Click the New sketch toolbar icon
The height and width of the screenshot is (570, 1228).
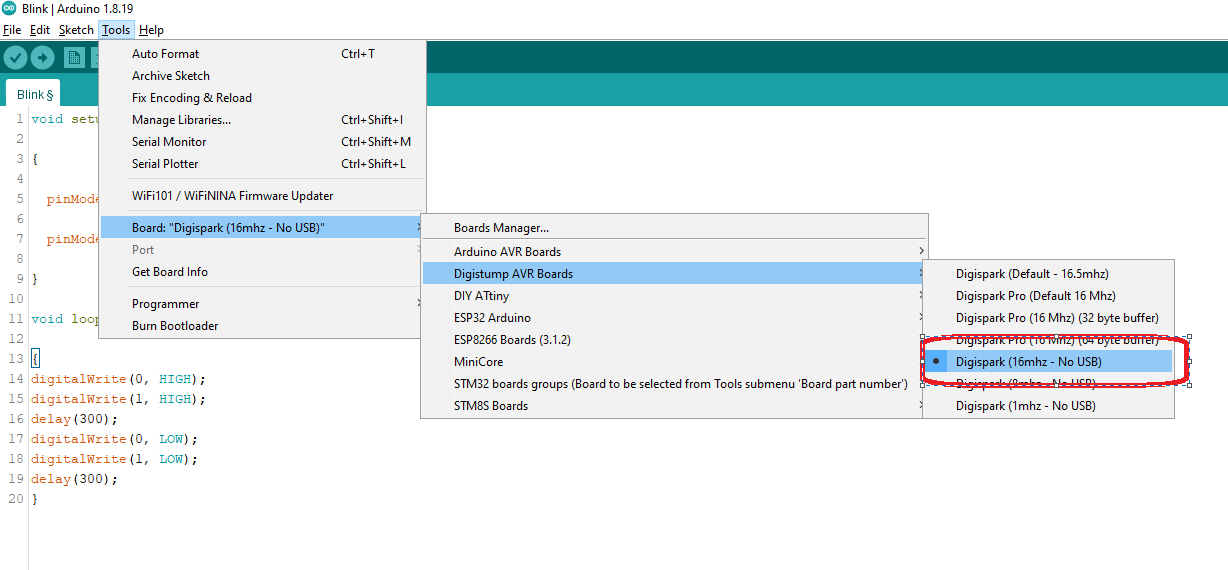click(x=74, y=57)
